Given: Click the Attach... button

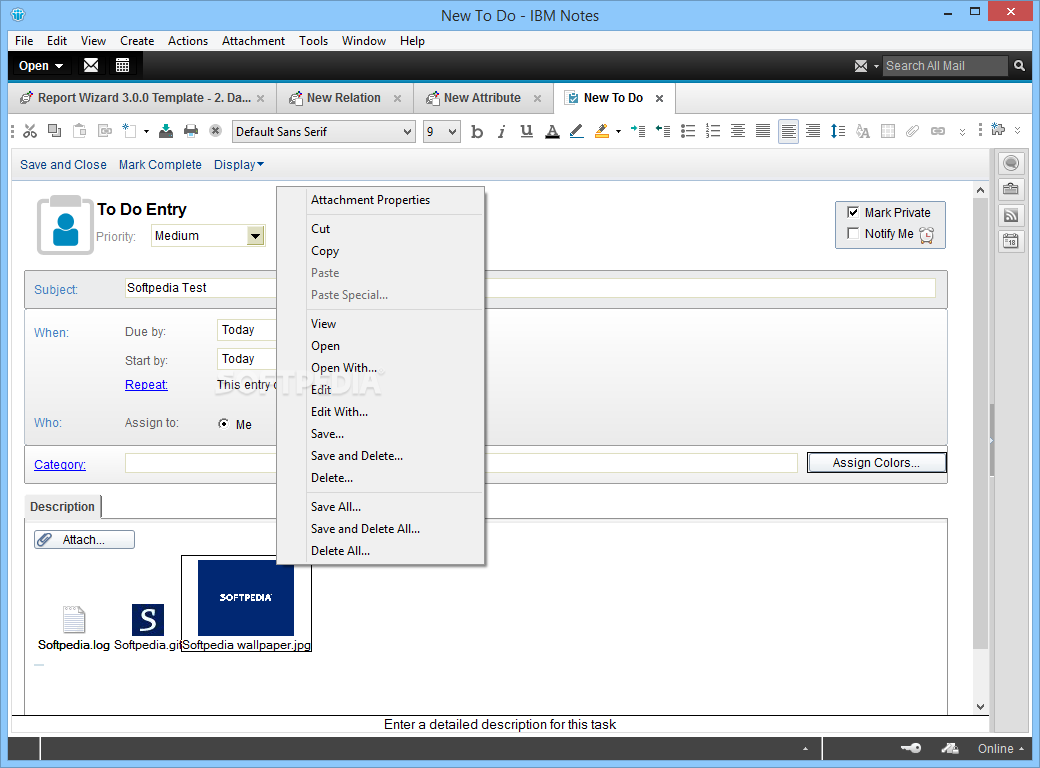Looking at the screenshot, I should 84,539.
